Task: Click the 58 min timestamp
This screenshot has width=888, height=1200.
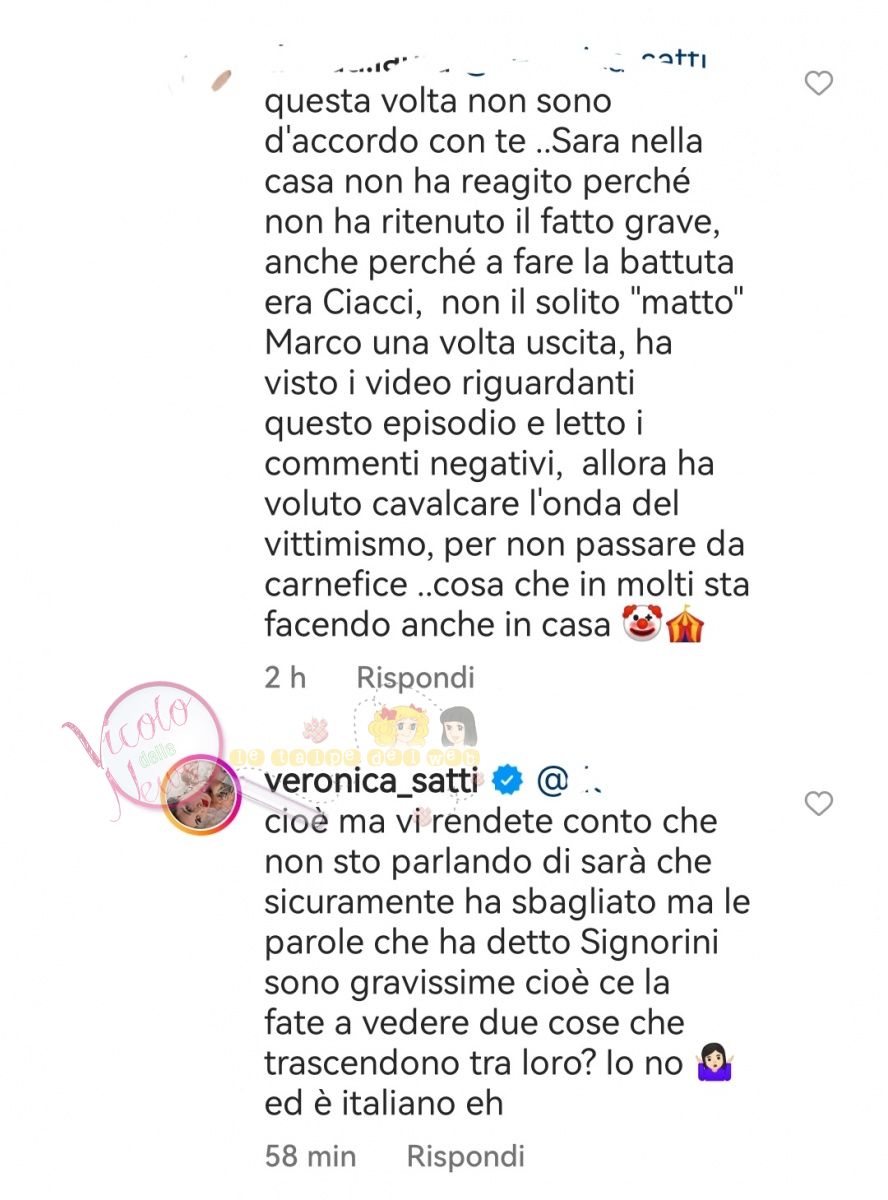Action: (310, 1157)
